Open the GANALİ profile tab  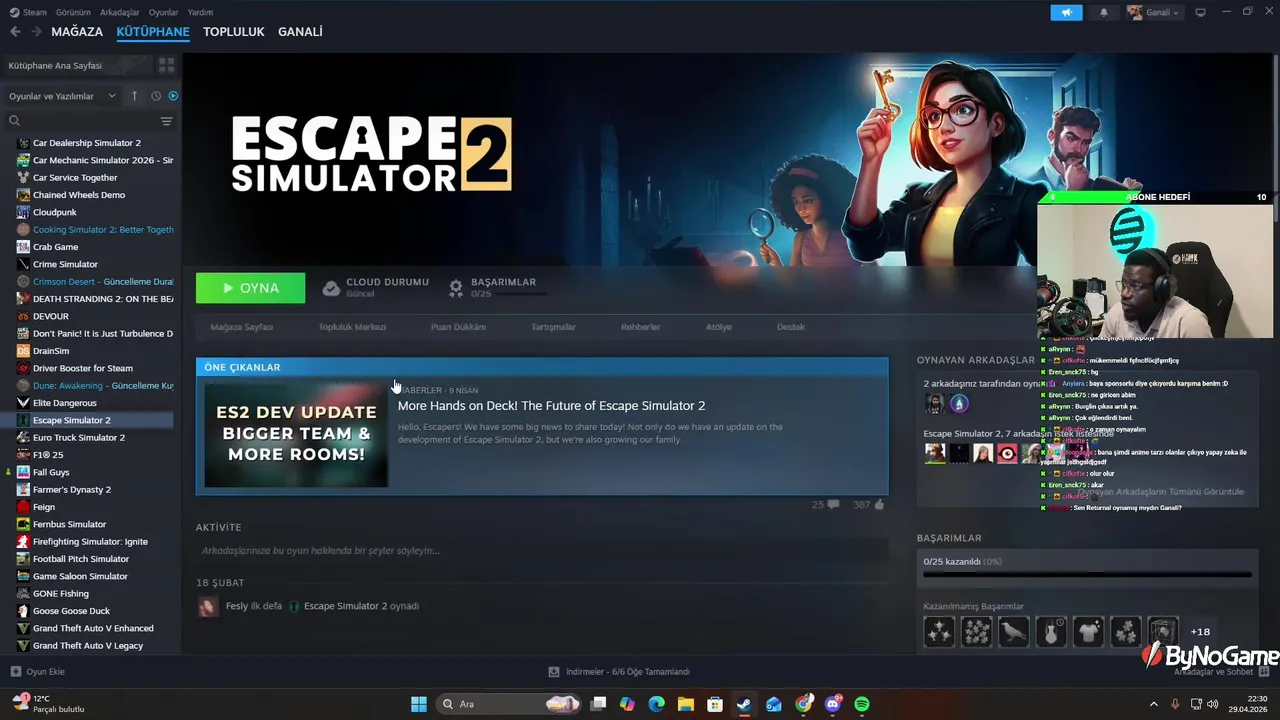coord(300,32)
